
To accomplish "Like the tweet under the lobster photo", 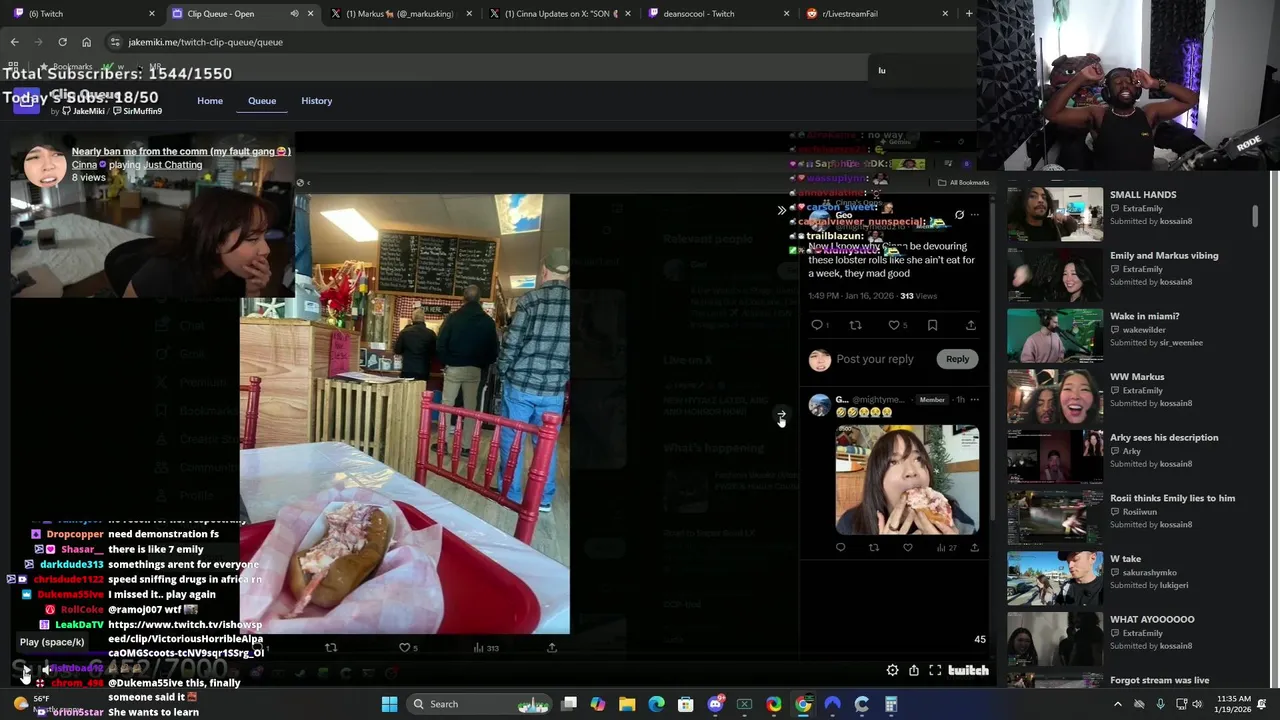I will pos(405,648).
